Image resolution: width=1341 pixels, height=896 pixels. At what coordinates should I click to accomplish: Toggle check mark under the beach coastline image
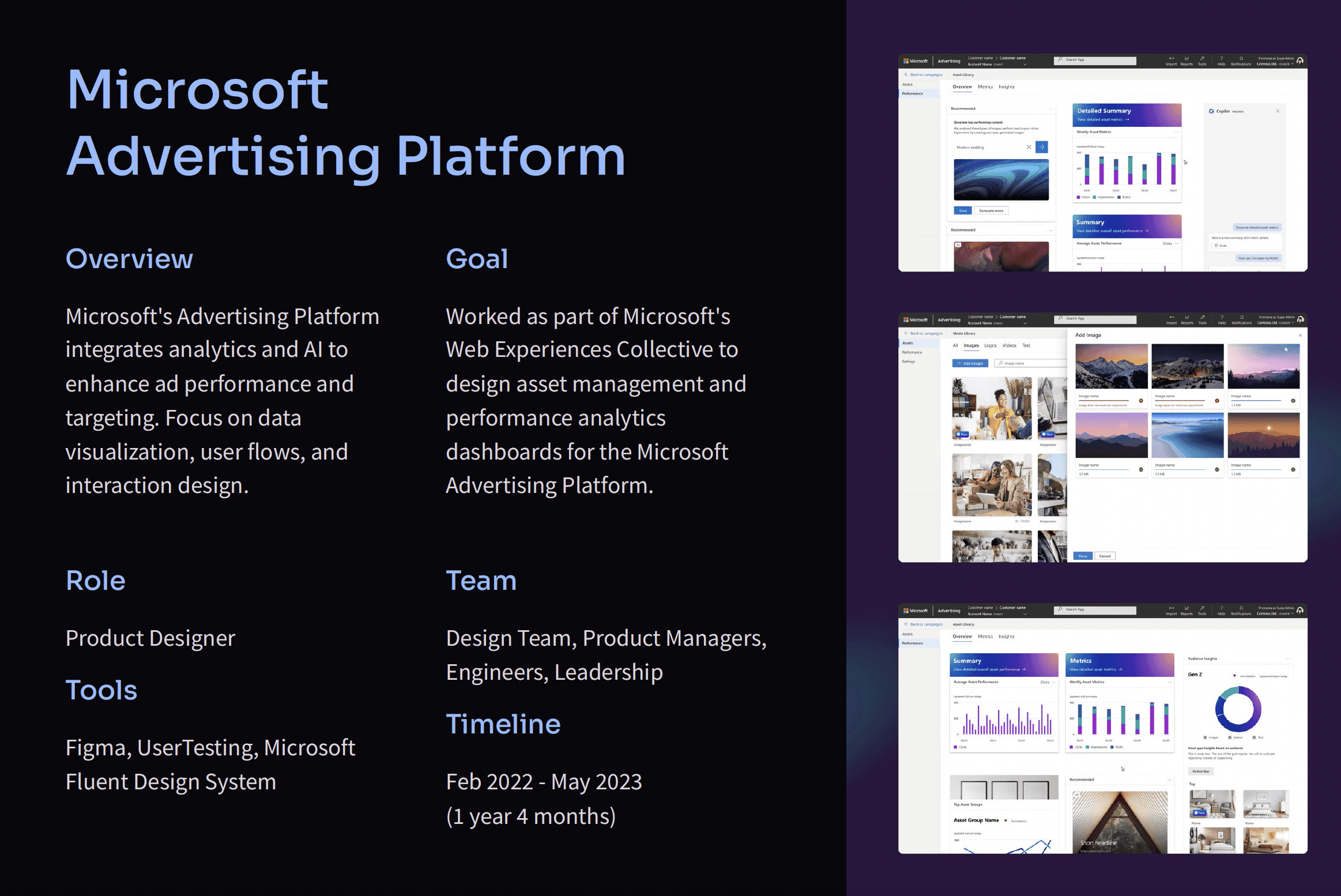tap(1216, 469)
